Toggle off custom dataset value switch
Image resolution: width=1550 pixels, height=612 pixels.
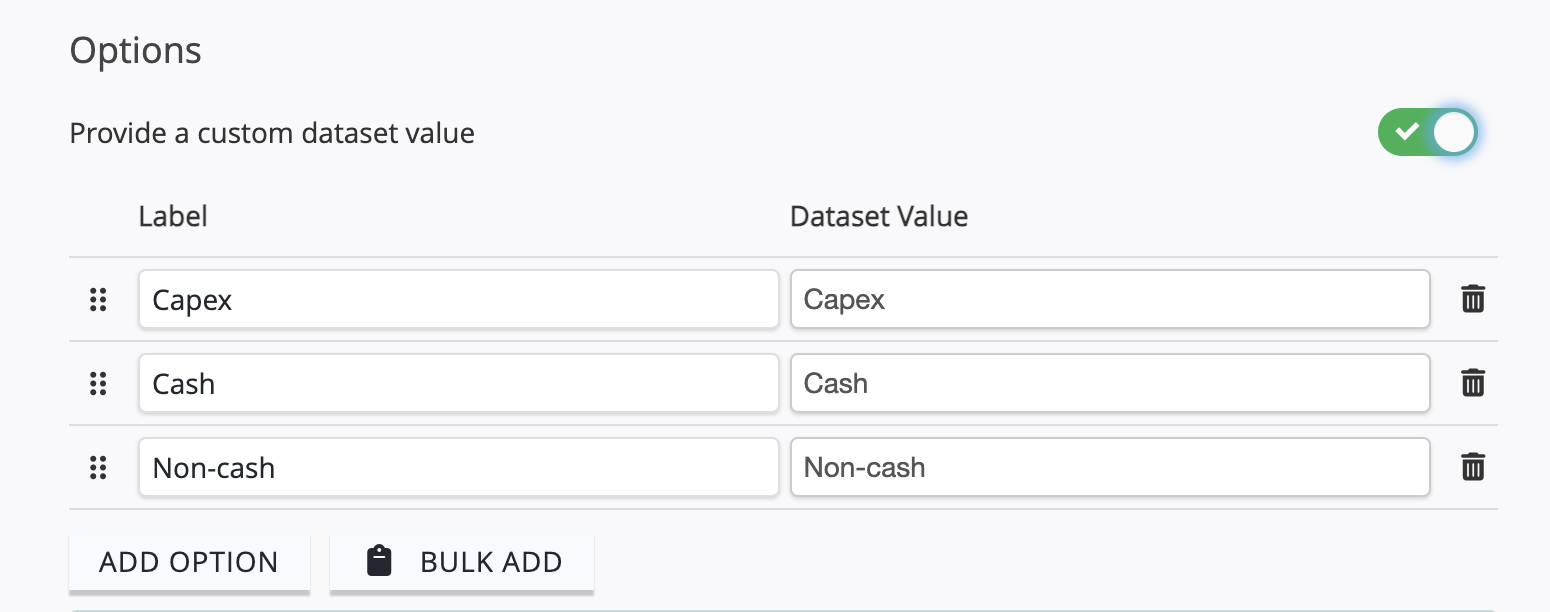pyautogui.click(x=1427, y=132)
